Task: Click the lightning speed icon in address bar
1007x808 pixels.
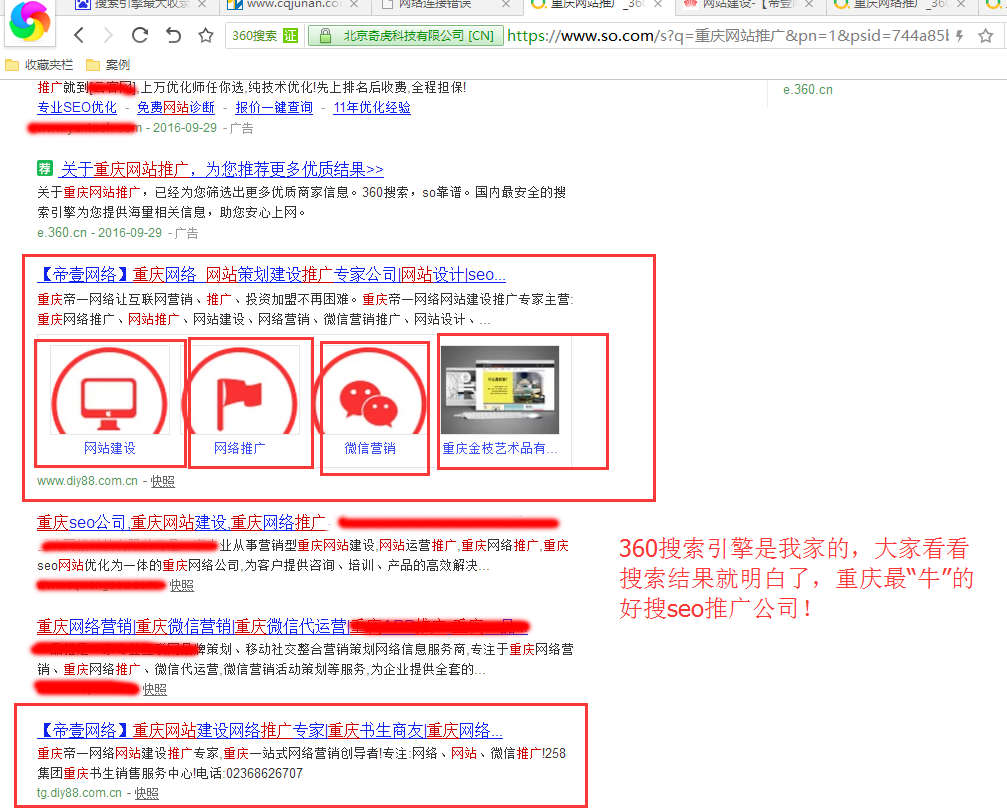Action: (x=959, y=33)
